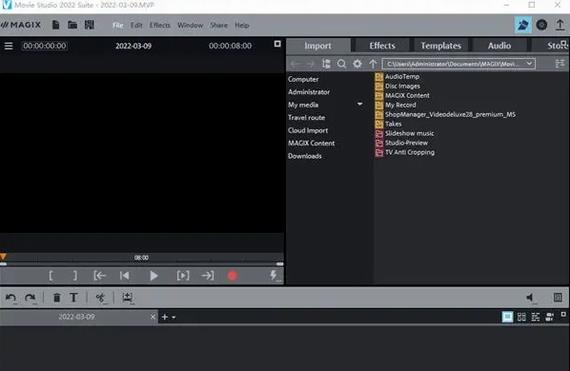Select Administrator in the import sidebar

(309, 92)
